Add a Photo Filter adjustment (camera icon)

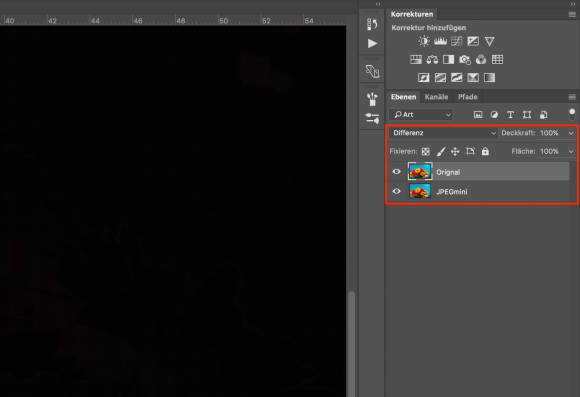coord(465,60)
